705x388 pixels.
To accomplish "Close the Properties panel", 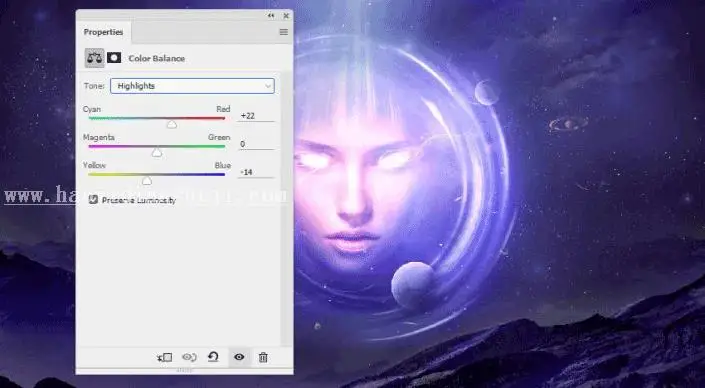I will point(286,16).
